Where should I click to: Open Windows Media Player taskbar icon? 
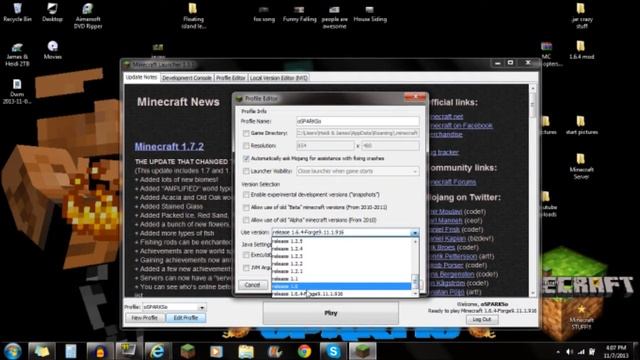point(216,351)
